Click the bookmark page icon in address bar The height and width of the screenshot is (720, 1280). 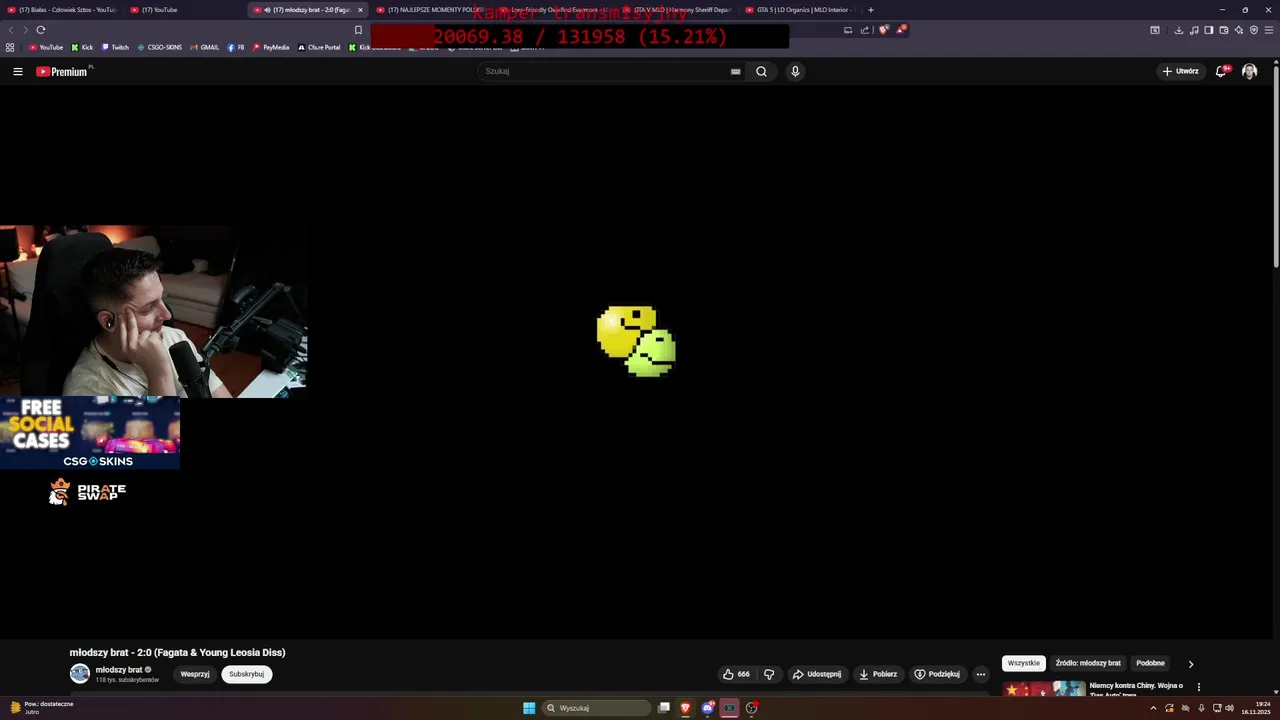tap(358, 30)
